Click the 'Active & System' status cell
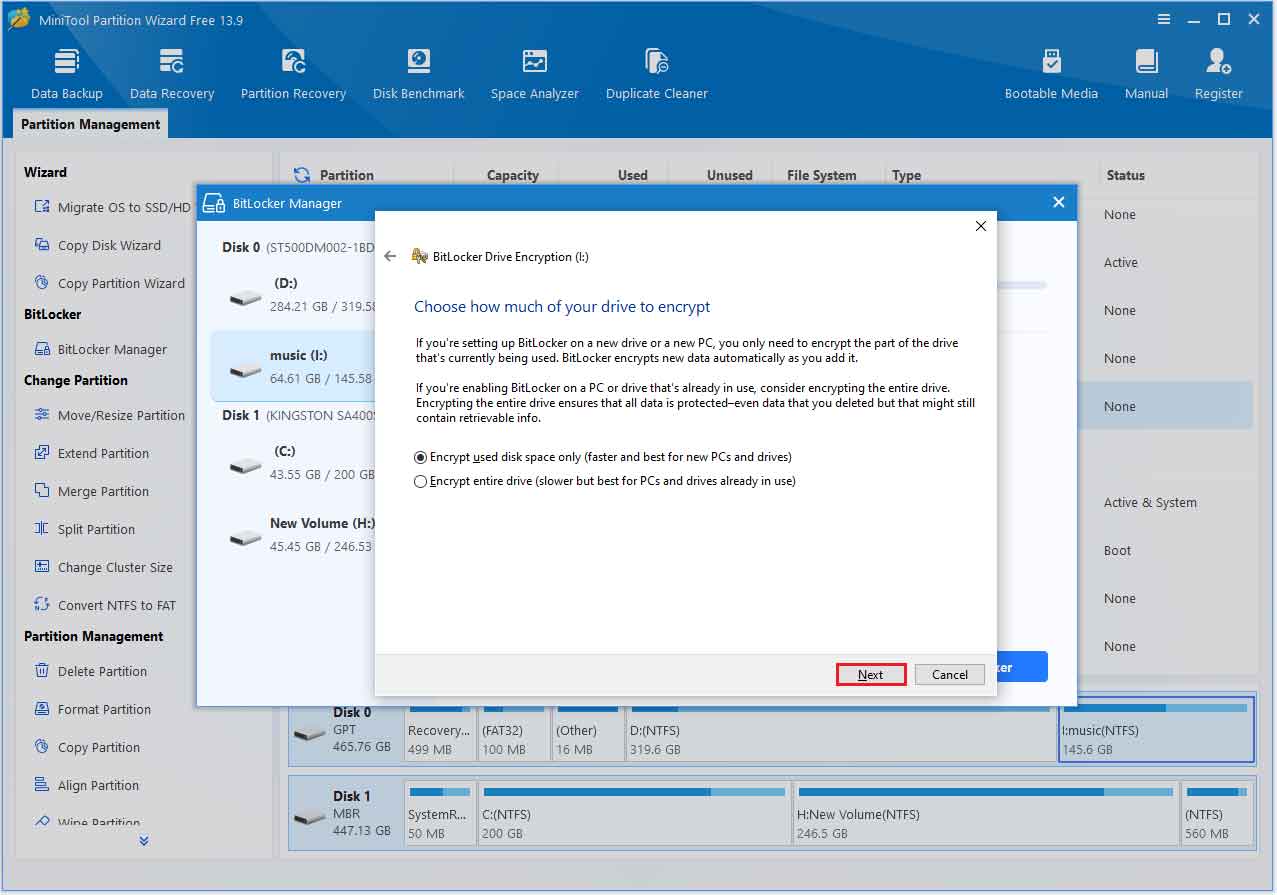1277x895 pixels. pyautogui.click(x=1150, y=503)
